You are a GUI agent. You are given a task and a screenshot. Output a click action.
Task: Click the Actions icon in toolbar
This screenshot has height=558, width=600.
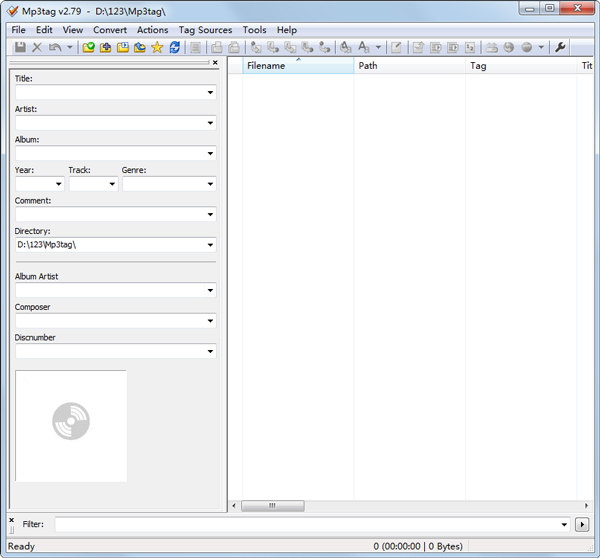click(346, 47)
